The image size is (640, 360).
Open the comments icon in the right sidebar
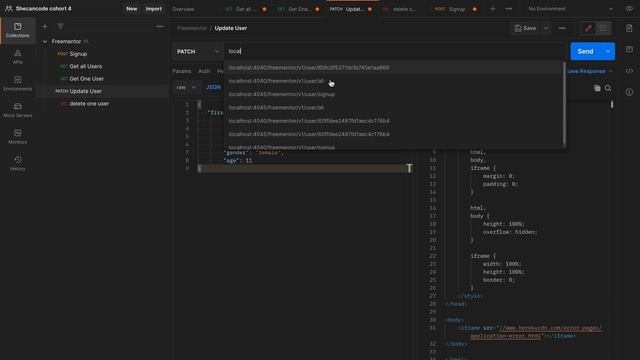(629, 49)
